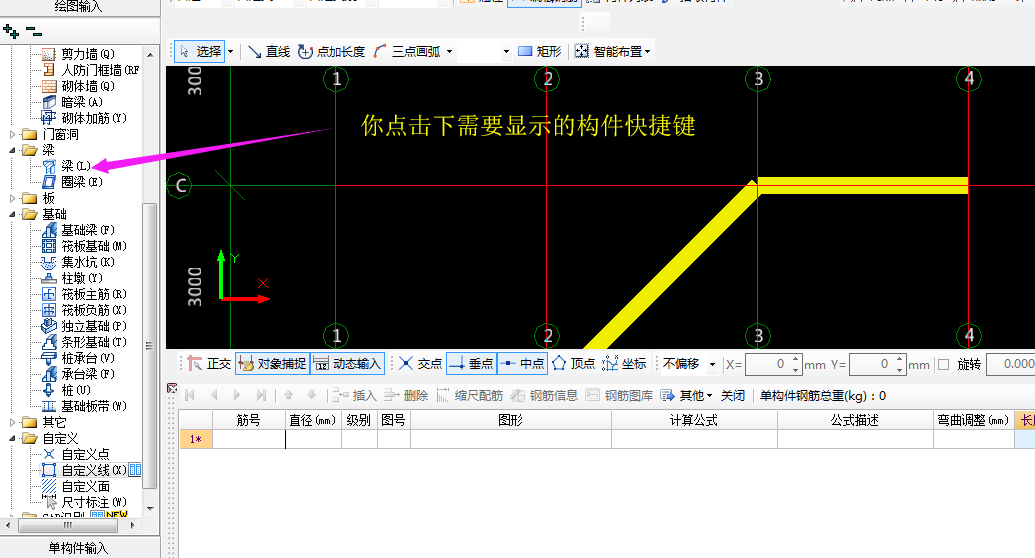Activate the 选择 tool
The image size is (1035, 558).
point(201,52)
